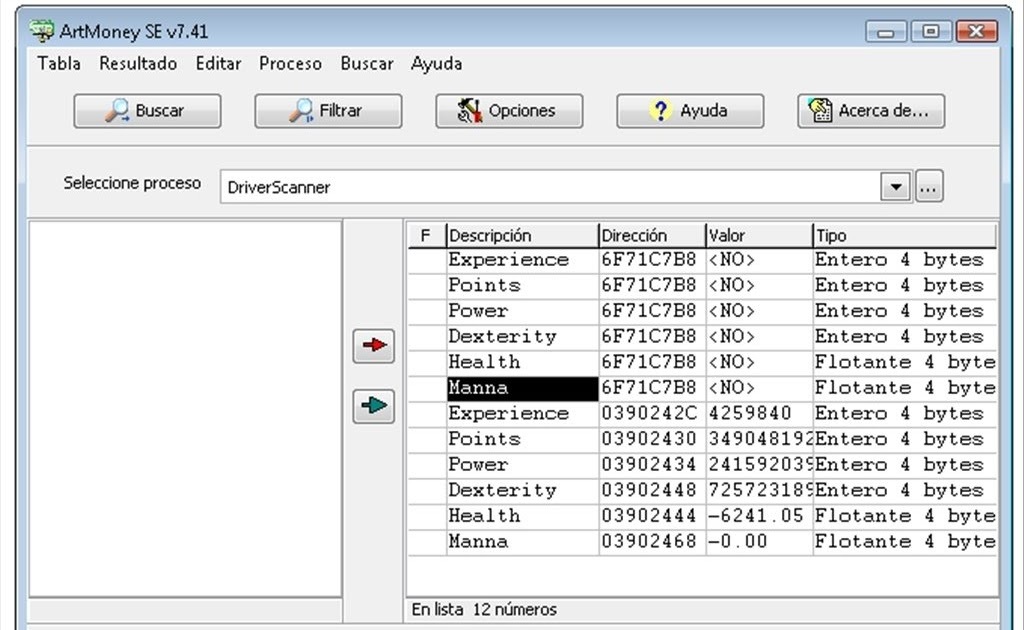Click Experience address 0390242C
This screenshot has height=630, width=1024.
(x=649, y=414)
